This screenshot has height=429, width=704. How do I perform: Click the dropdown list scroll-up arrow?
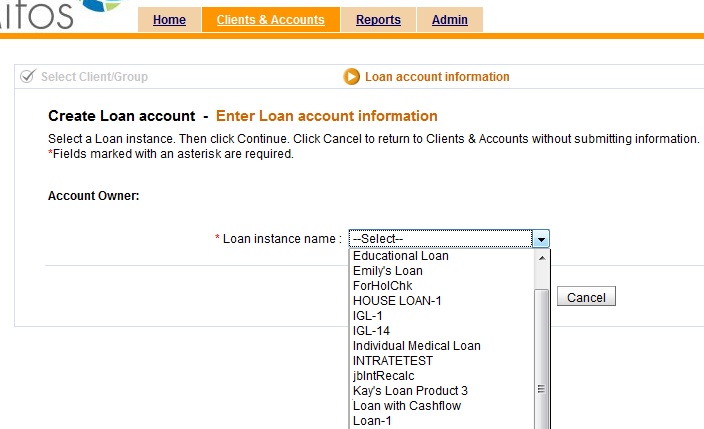542,256
